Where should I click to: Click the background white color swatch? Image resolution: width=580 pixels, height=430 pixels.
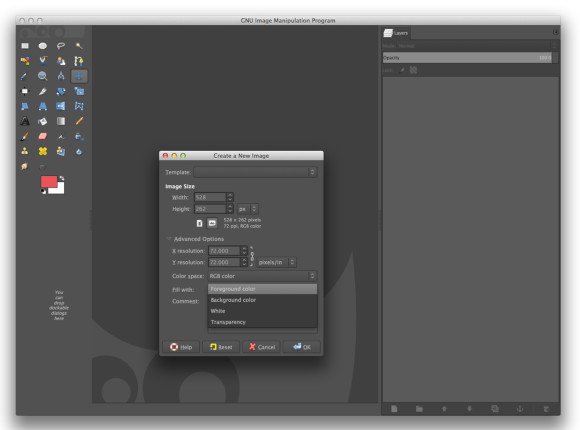tap(60, 189)
